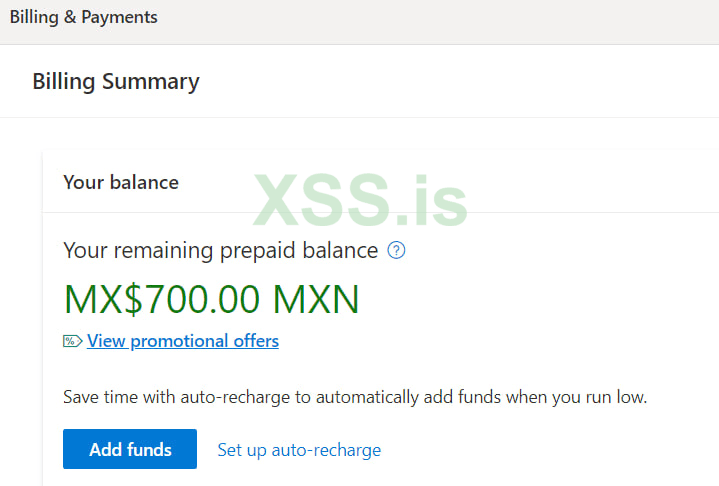This screenshot has width=719, height=486.
Task: Click the XSS.is watermark text
Action: click(x=360, y=200)
